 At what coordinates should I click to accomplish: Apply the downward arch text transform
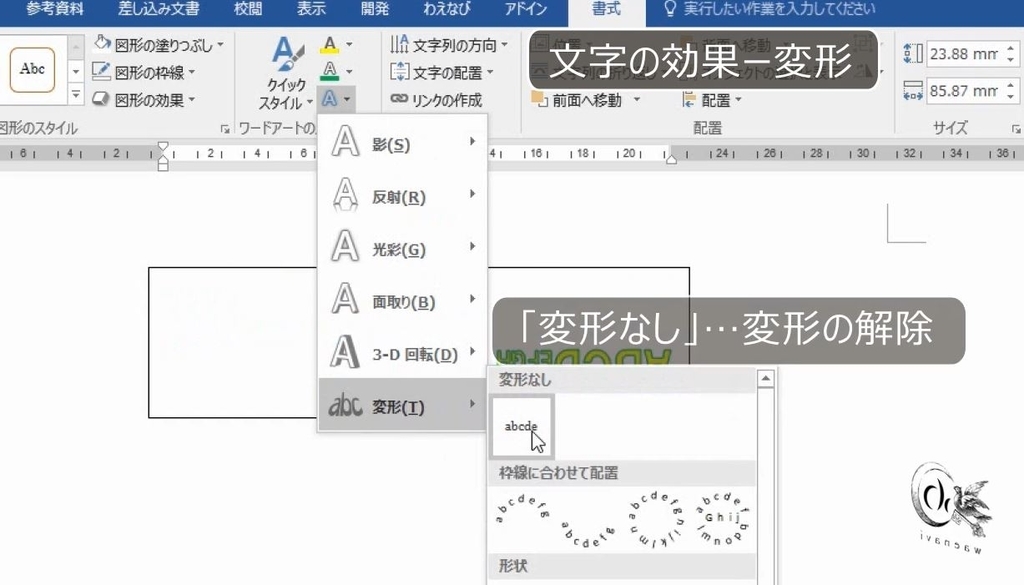pyautogui.click(x=588, y=535)
